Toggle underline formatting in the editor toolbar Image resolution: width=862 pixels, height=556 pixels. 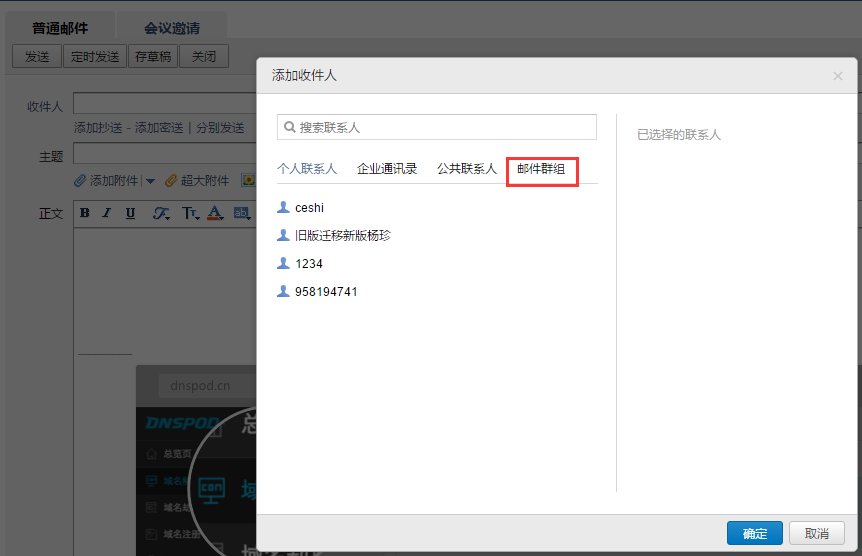pyautogui.click(x=131, y=213)
